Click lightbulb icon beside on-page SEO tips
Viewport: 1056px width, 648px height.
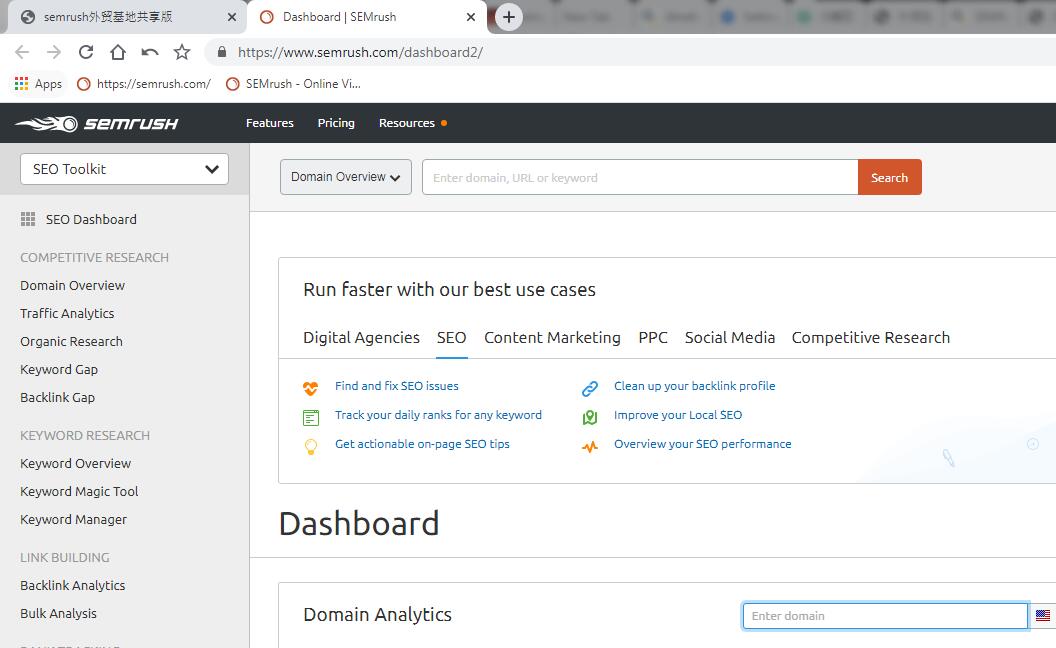(310, 447)
